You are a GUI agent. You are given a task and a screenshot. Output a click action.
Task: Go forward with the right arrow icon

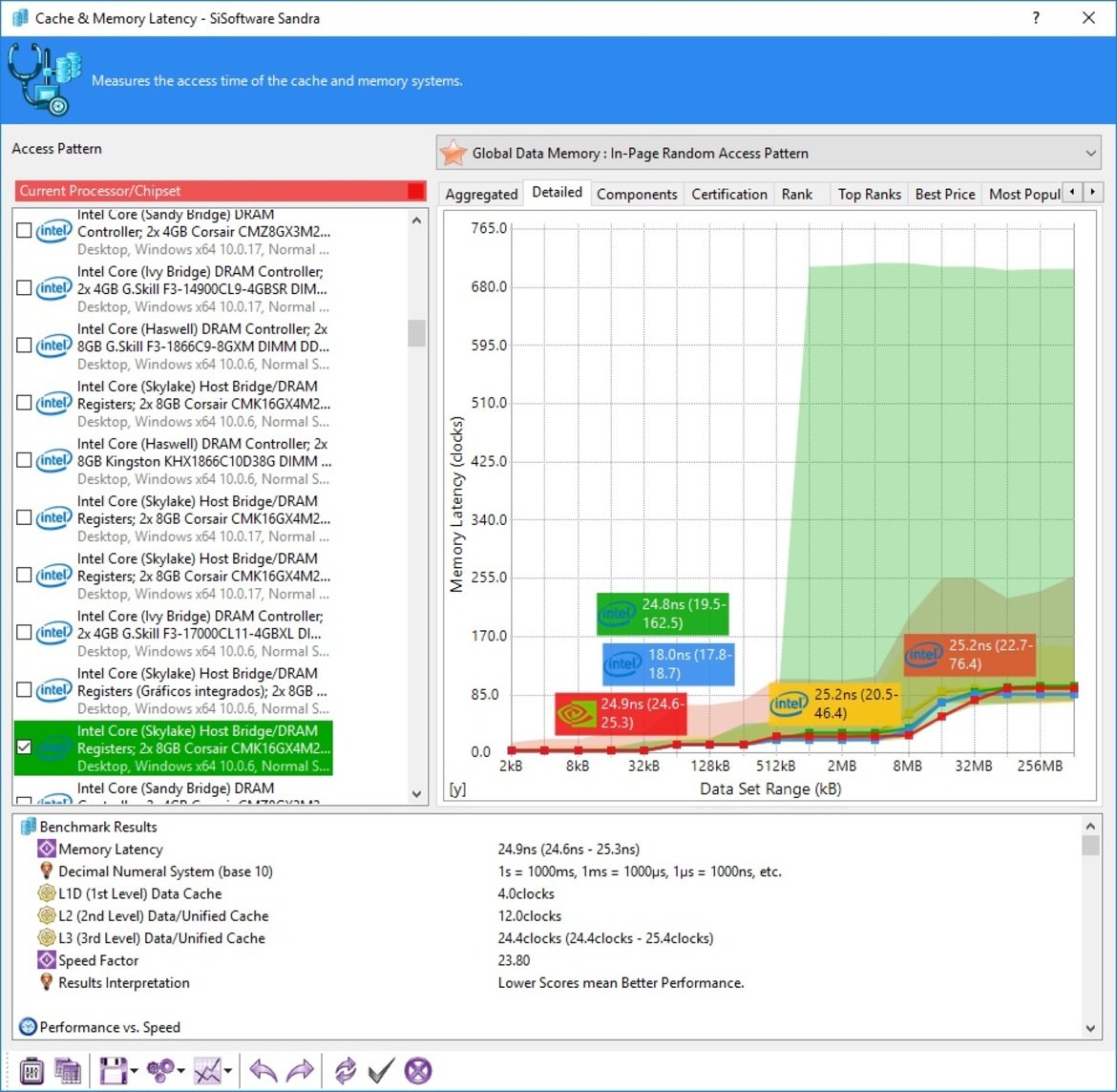300,1070
